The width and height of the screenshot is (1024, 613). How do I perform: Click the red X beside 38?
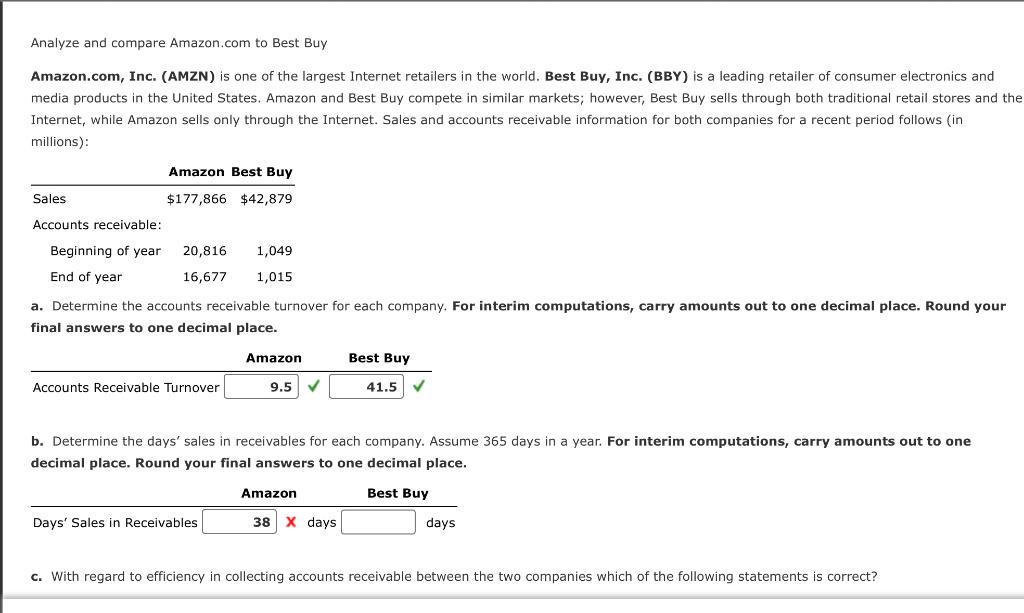coord(291,522)
